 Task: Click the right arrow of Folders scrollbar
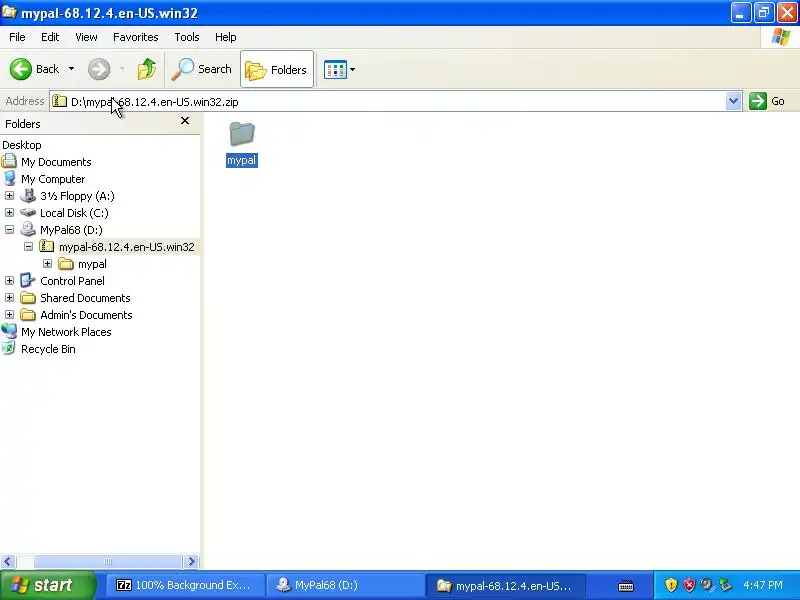(x=191, y=562)
